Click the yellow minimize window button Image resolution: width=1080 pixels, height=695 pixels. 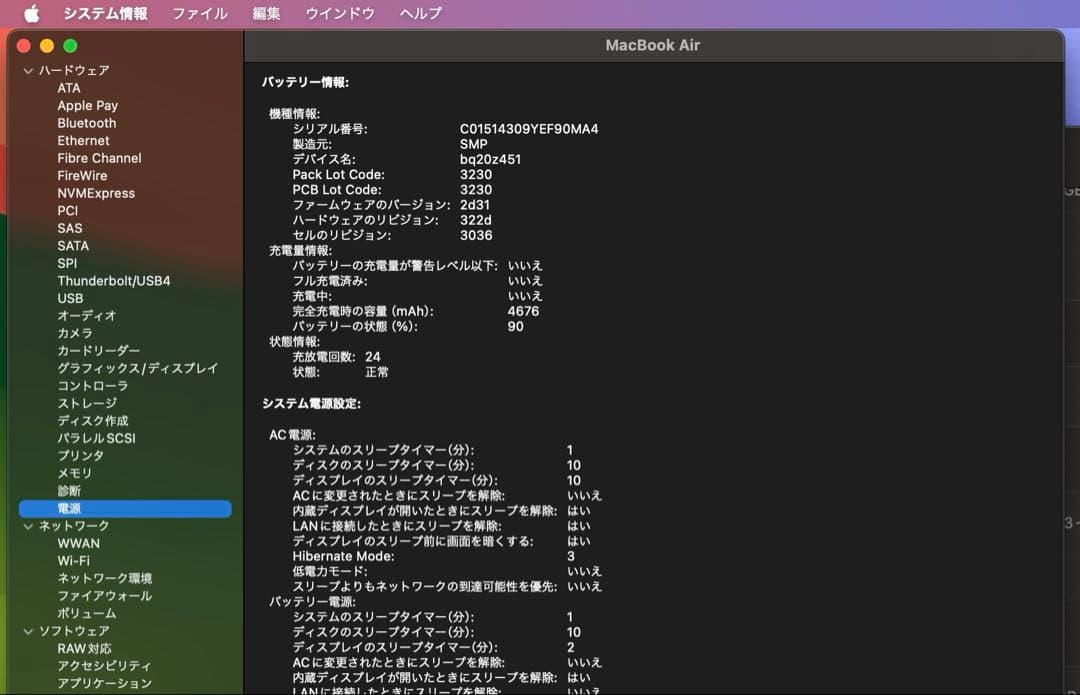coord(47,46)
